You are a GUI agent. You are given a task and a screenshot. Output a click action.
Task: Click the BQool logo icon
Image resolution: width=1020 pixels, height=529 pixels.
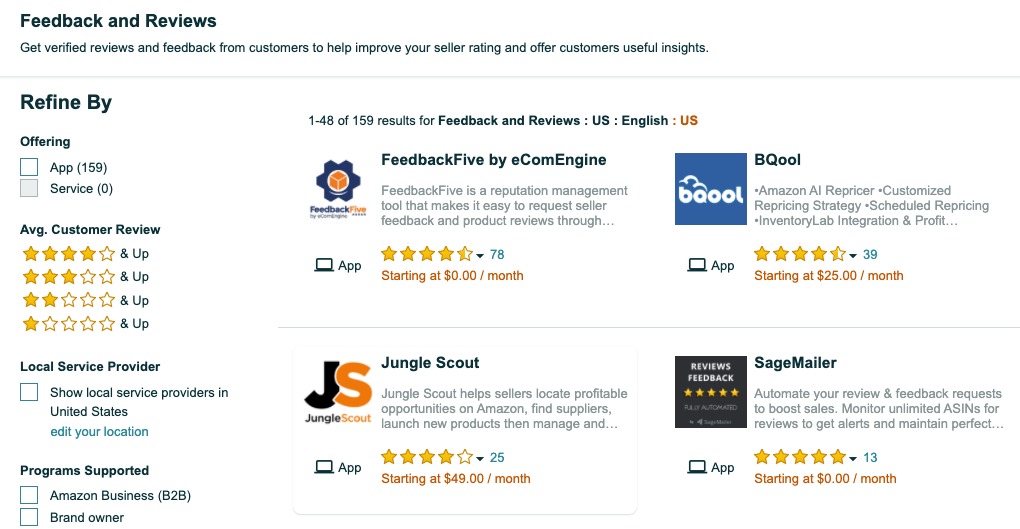710,189
